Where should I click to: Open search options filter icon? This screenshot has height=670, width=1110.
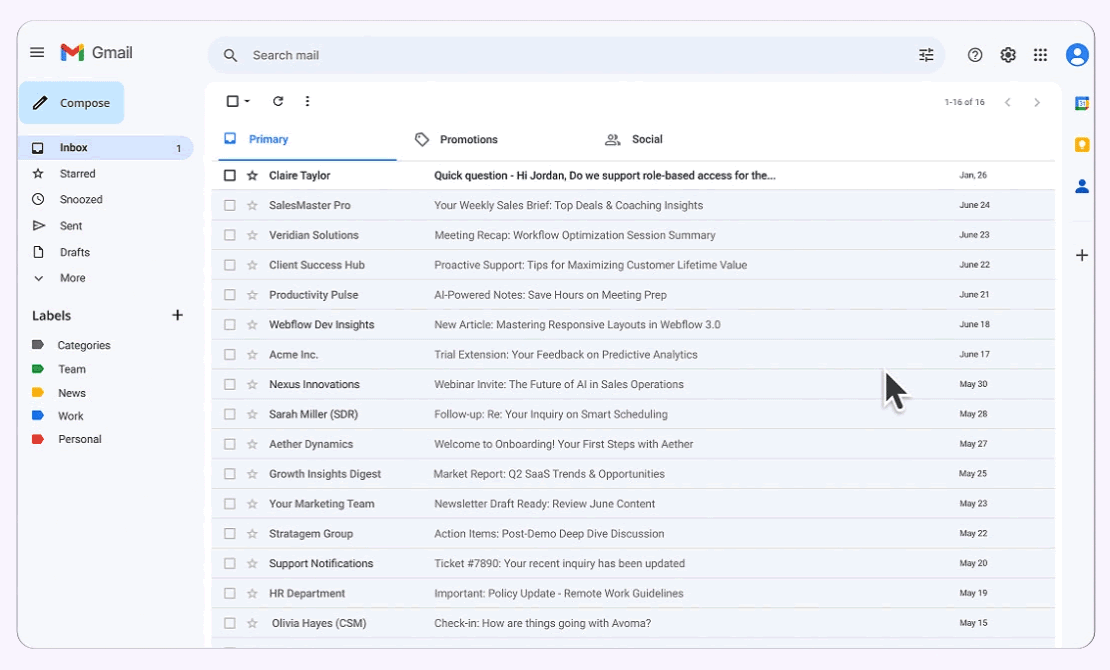(926, 55)
